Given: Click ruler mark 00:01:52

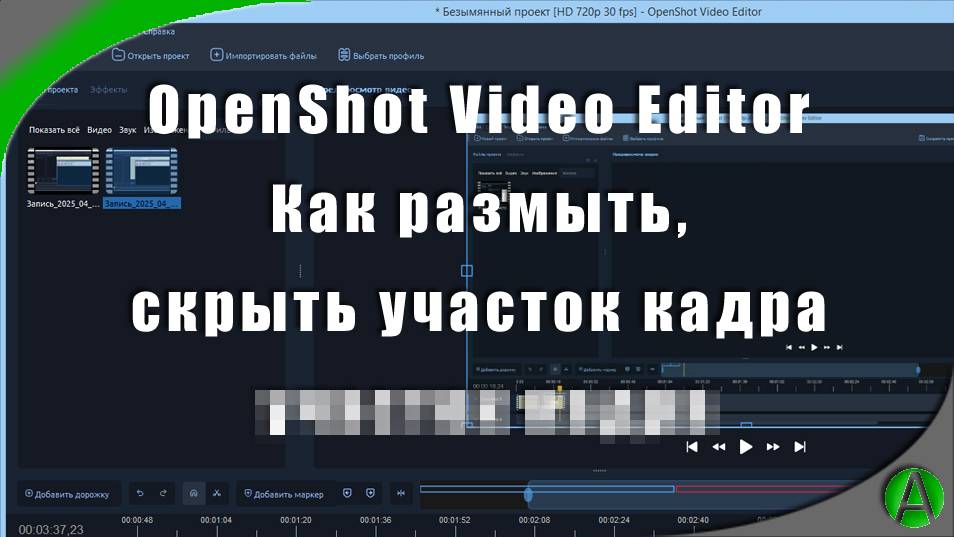Looking at the screenshot, I should click(454, 521).
